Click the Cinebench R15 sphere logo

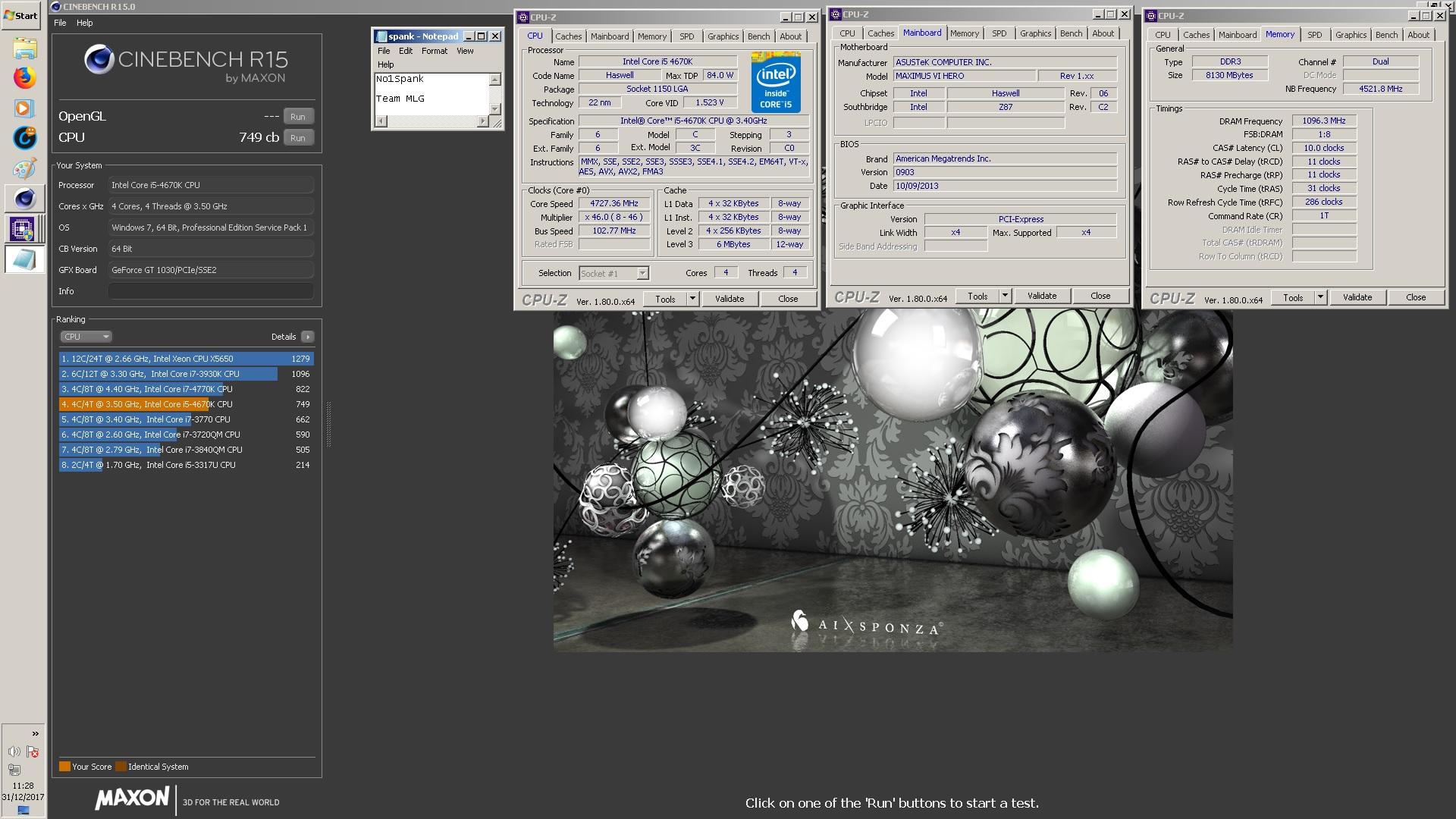coord(99,59)
